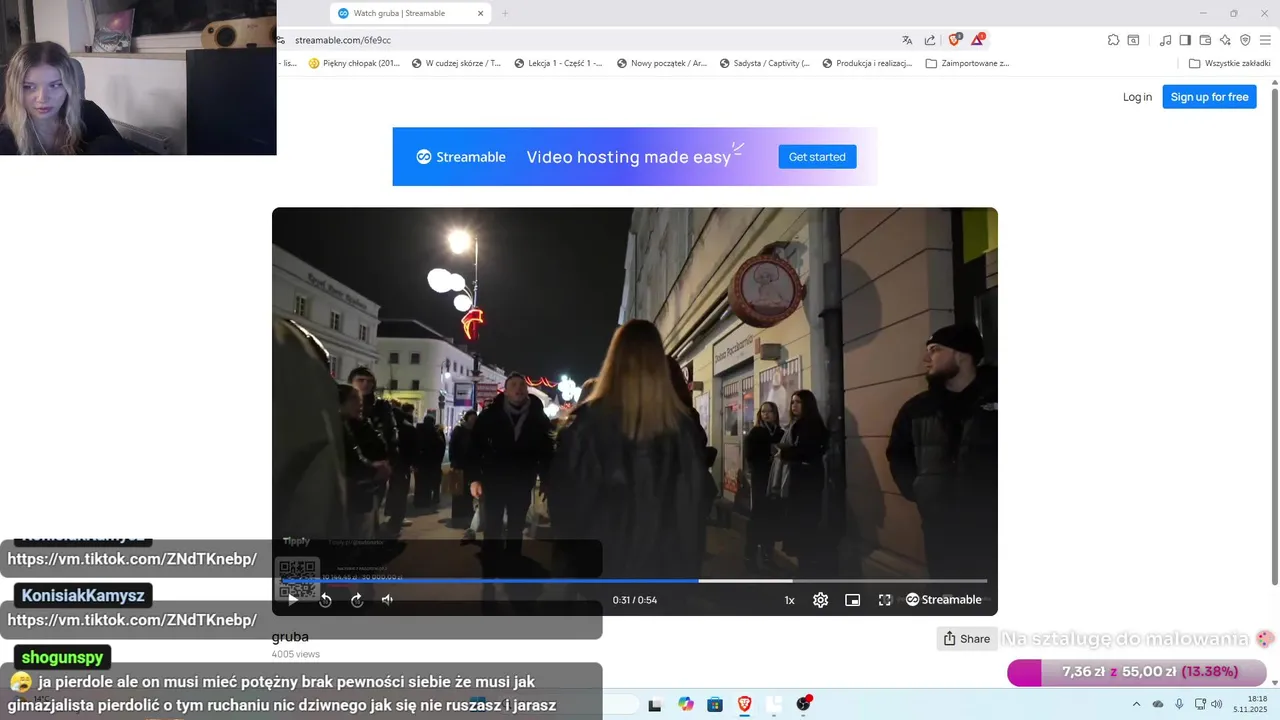Viewport: 1280px width, 720px height.
Task: Click the translate page icon
Action: (x=907, y=40)
